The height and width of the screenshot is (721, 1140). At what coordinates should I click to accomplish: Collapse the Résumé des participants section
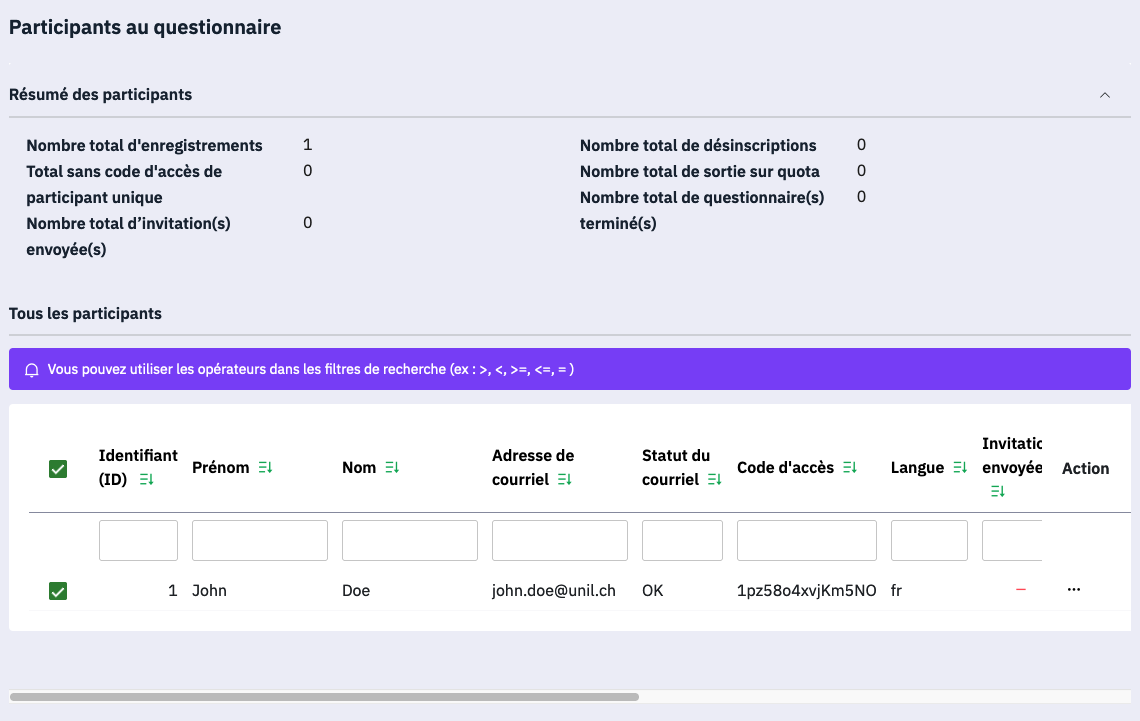click(1105, 95)
